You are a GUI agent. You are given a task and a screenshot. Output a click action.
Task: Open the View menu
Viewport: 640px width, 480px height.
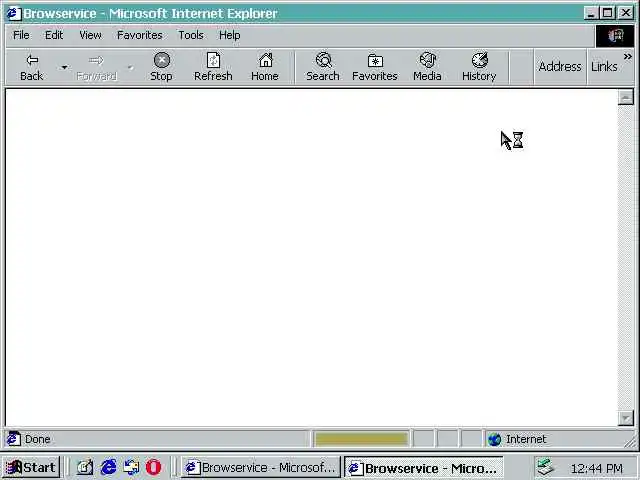[90, 36]
